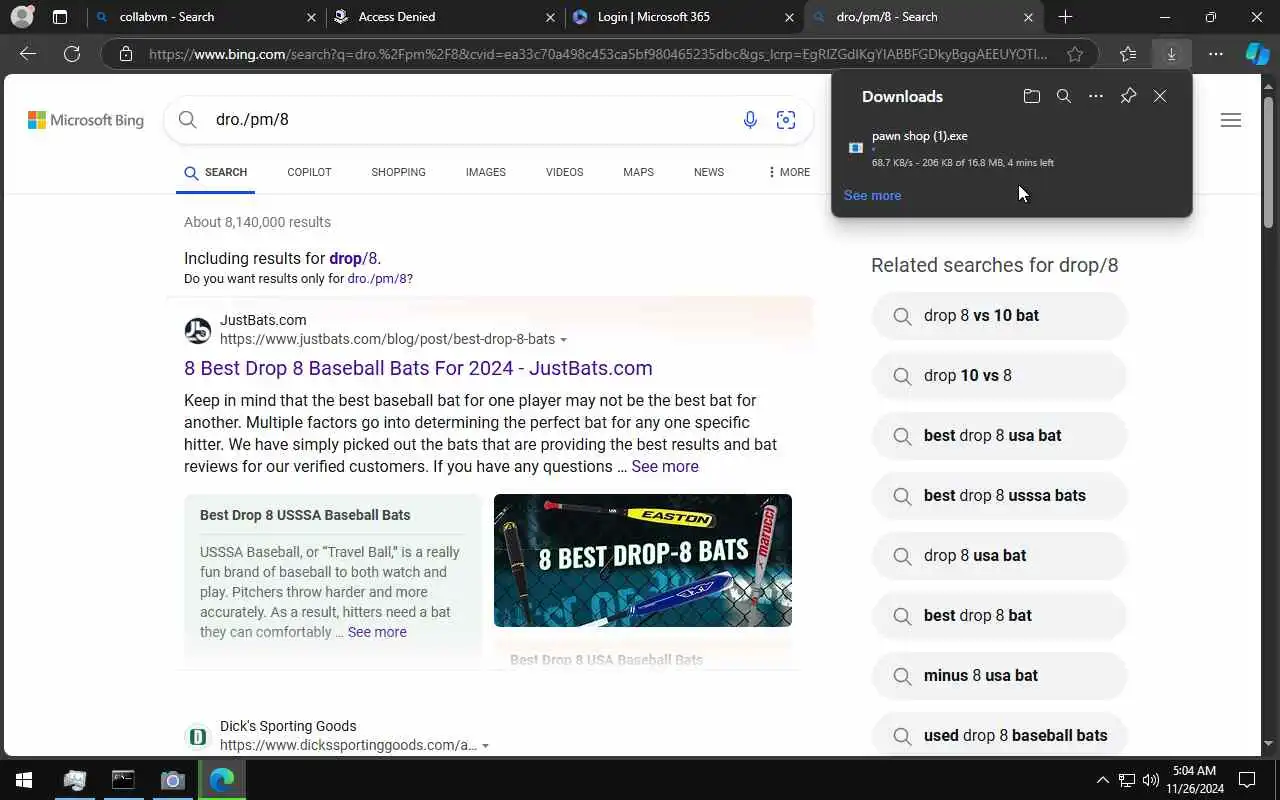Image resolution: width=1280 pixels, height=800 pixels.
Task: Switch to Login | Microsoft 365 tab
Action: [684, 17]
